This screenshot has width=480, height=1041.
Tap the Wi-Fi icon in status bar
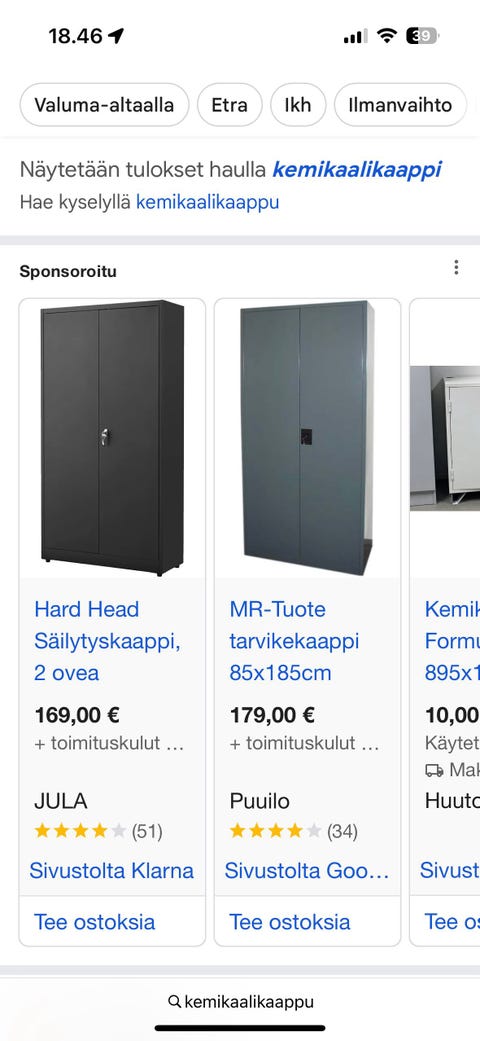[x=386, y=36]
